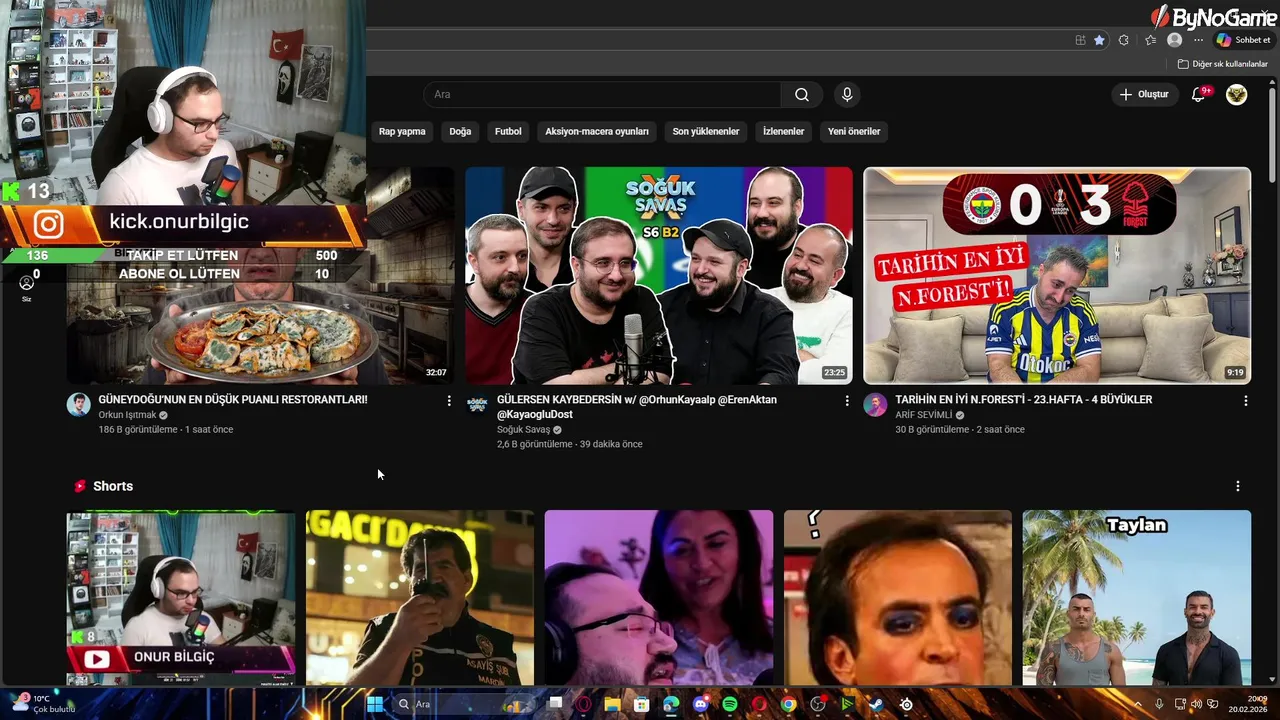Open GÜNEYDOĞU'NUN EN DÜŞÜK PUANLI RESTORANTLARI title
Screen dimensions: 1280x720
(x=233, y=399)
